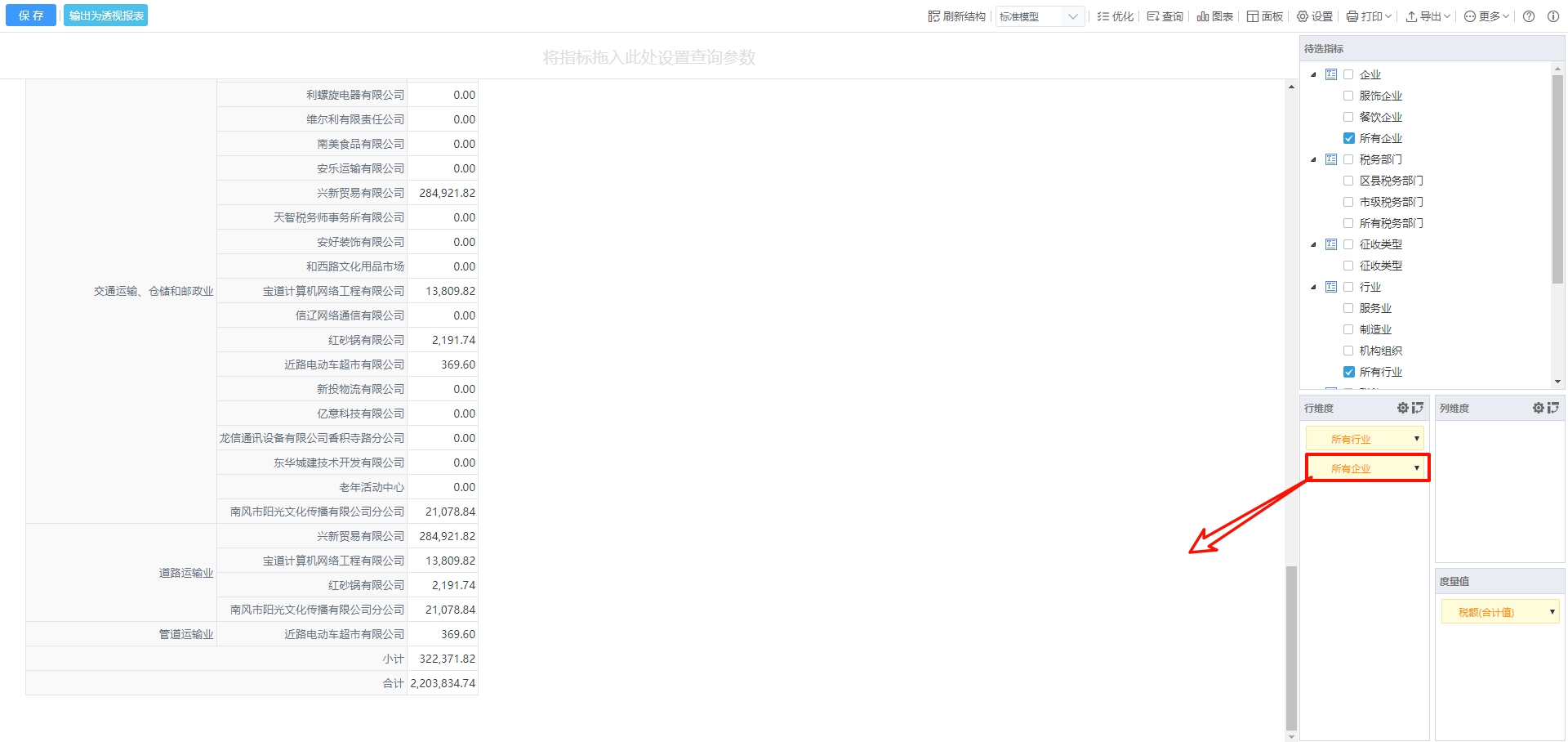Image resolution: width=1568 pixels, height=742 pixels.
Task: Open the 更多 more menu
Action: coord(1486,16)
